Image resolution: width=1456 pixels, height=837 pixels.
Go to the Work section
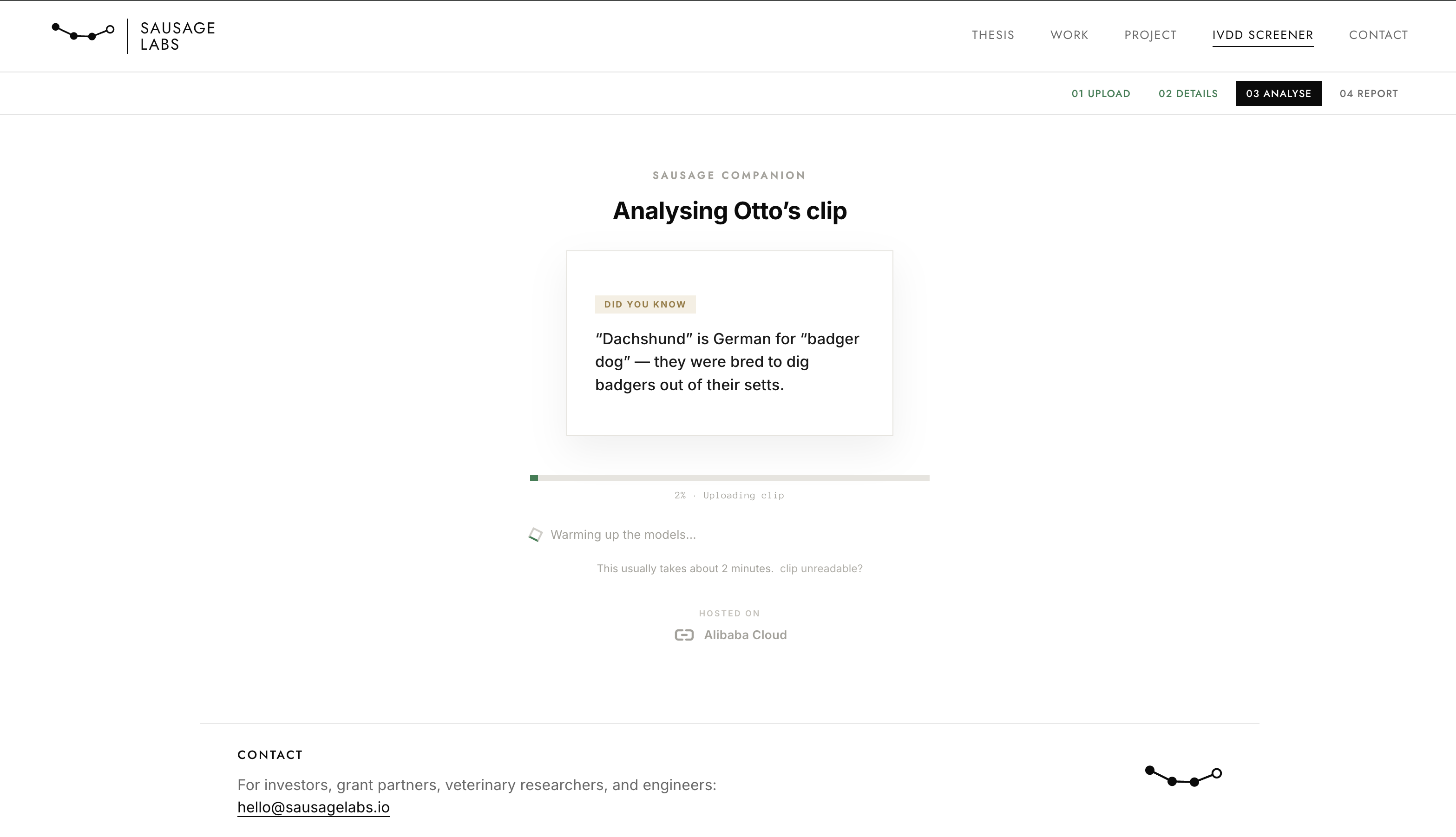pos(1069,35)
